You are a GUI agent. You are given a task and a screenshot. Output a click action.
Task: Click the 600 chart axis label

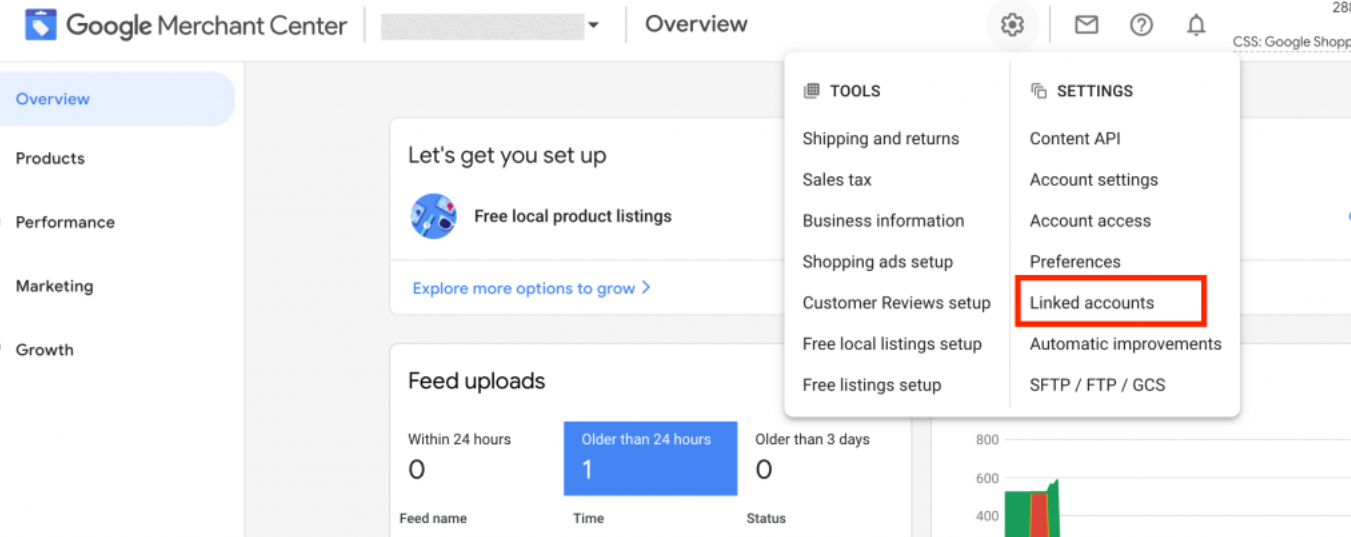point(987,478)
